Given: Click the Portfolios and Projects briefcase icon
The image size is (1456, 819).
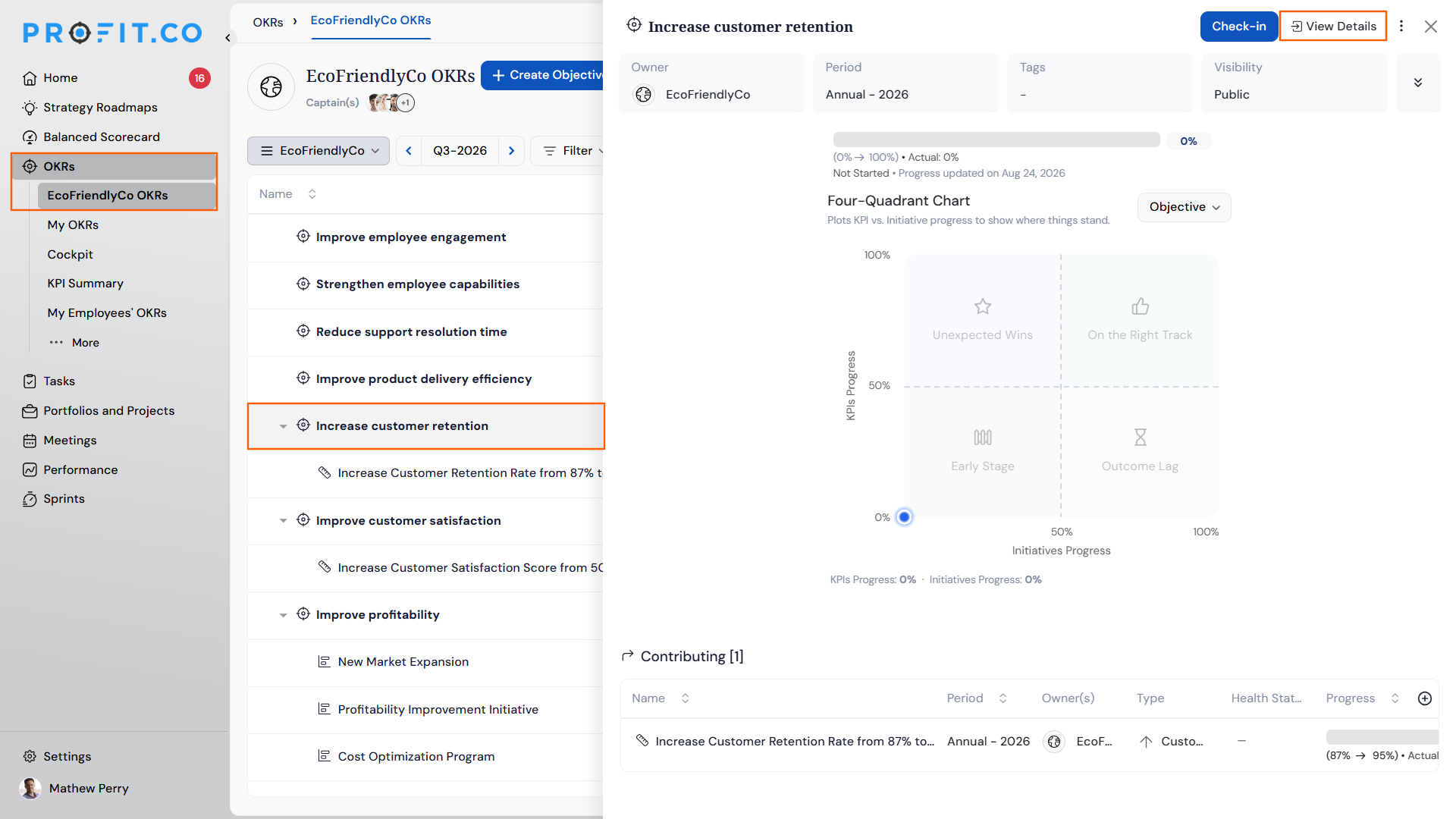Looking at the screenshot, I should point(30,411).
